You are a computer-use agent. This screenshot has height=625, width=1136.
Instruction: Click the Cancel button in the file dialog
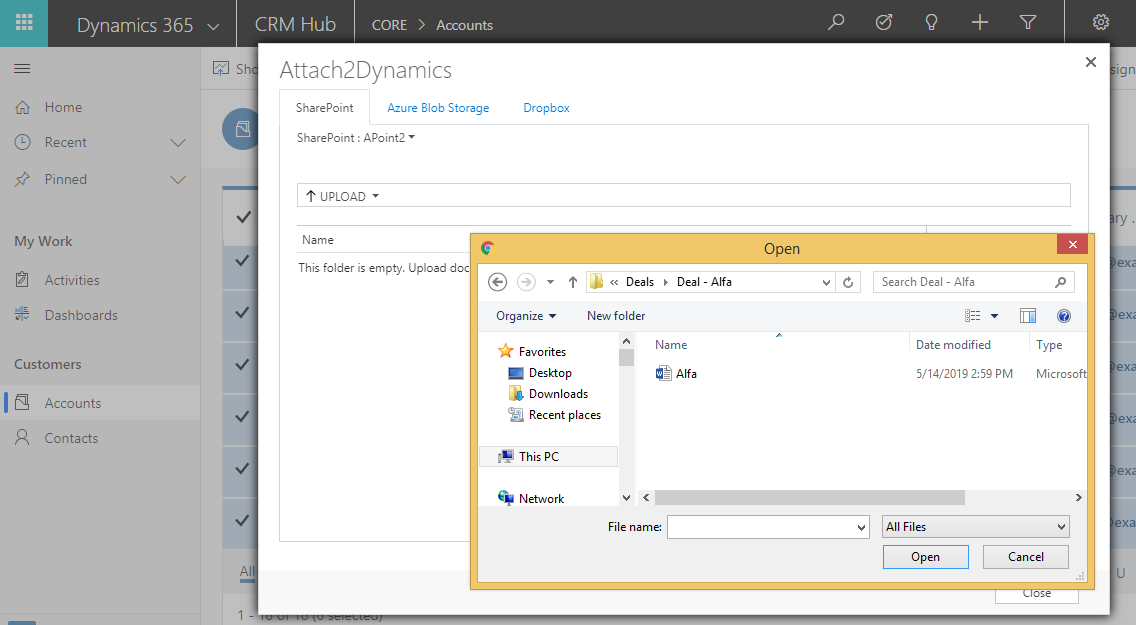pyautogui.click(x=1026, y=556)
